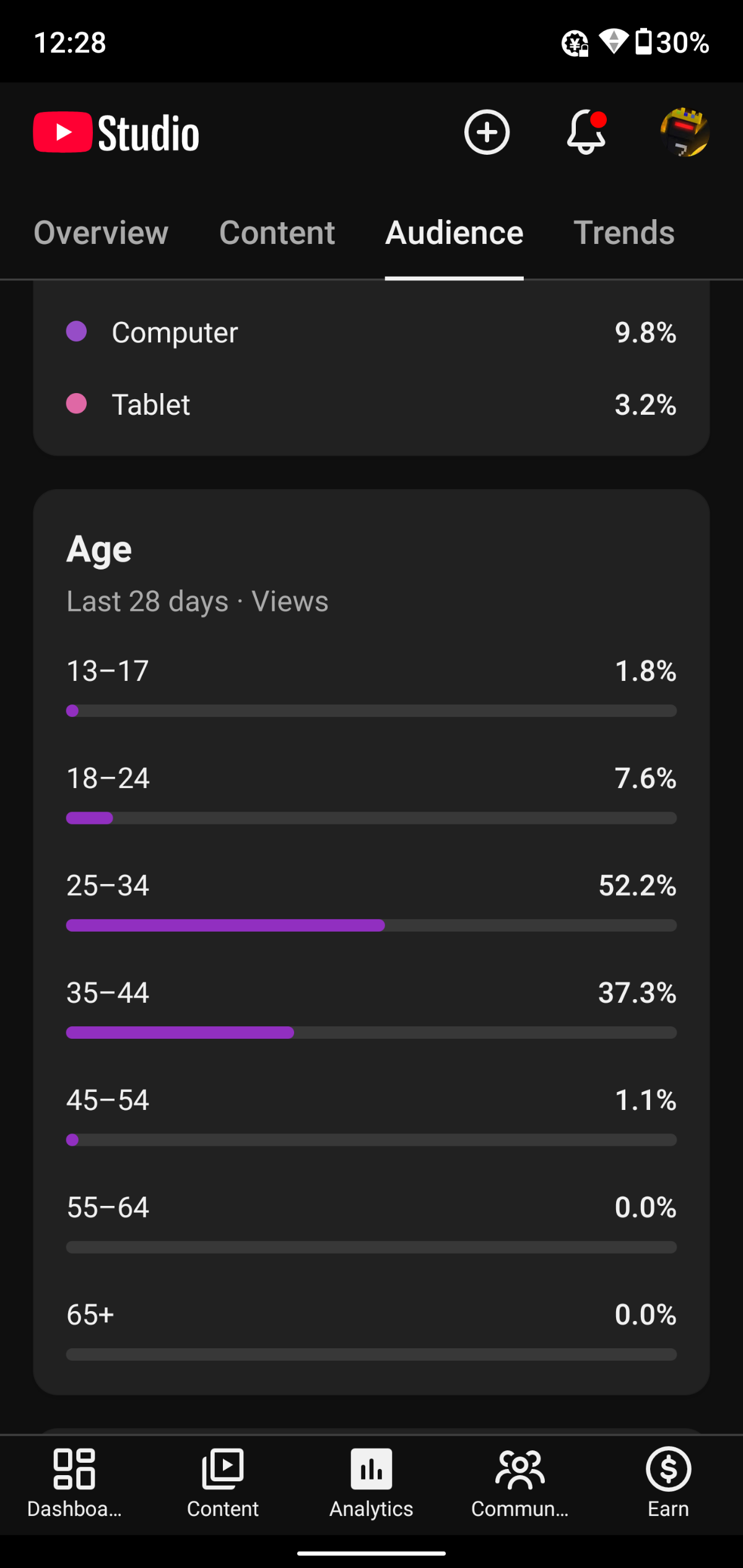Image resolution: width=743 pixels, height=1568 pixels.
Task: Open the channel profile avatar
Action: (685, 132)
